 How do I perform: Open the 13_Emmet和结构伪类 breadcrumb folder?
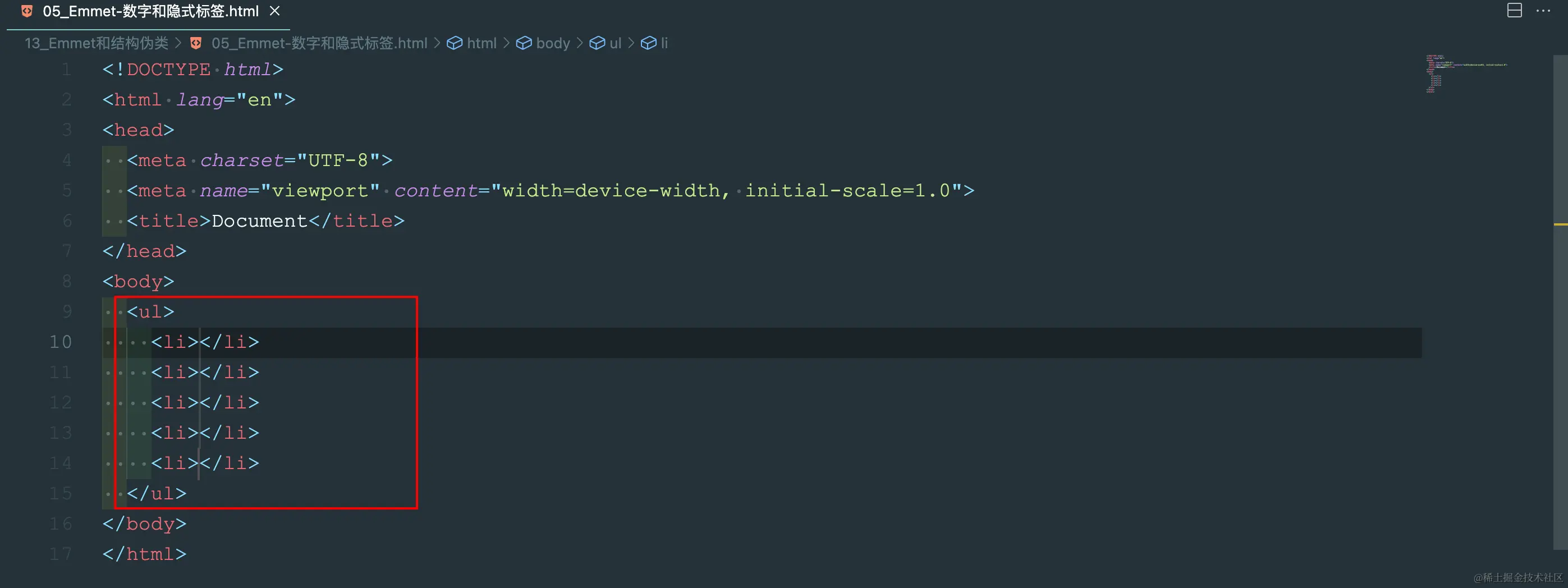[x=97, y=43]
